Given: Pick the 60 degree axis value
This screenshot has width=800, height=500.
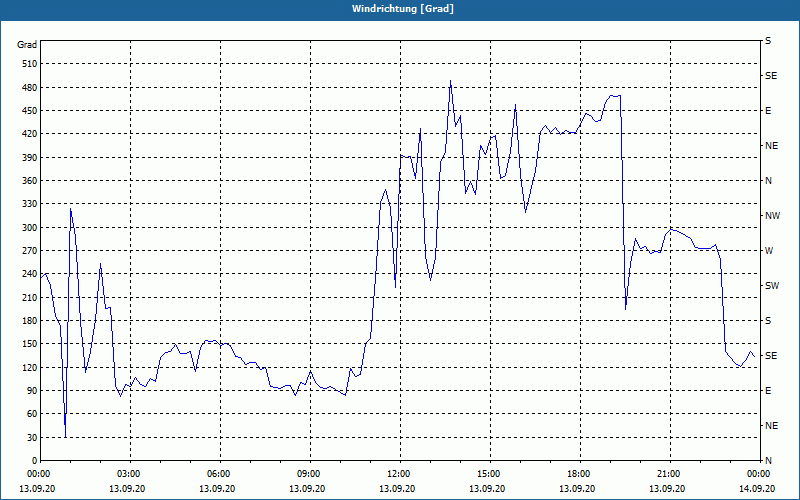Looking at the screenshot, I should point(33,414).
